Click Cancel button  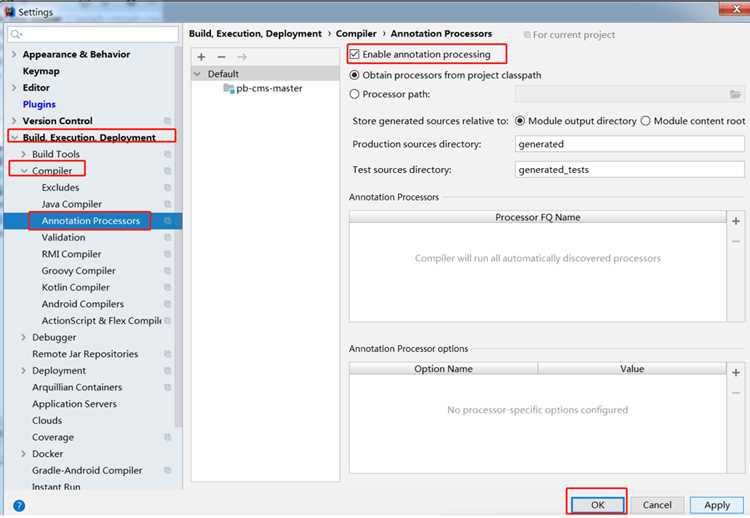tap(657, 505)
